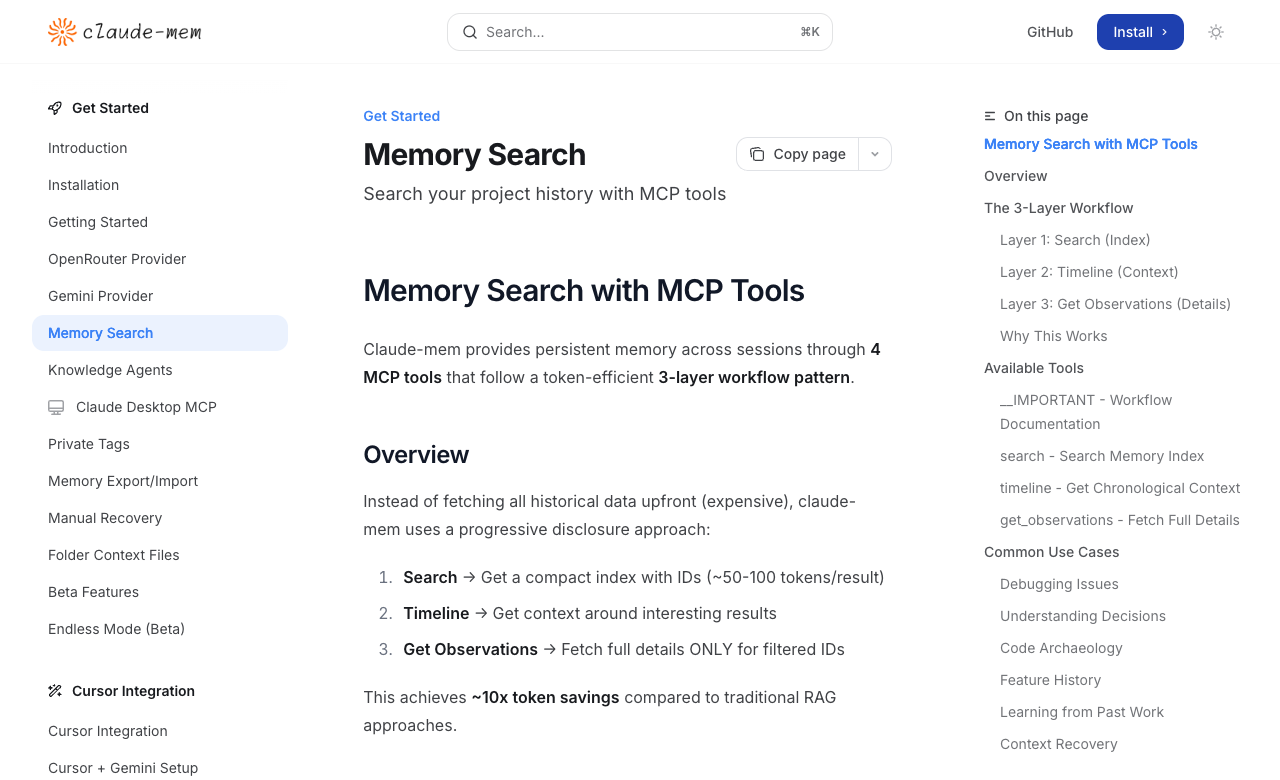Open the GitHub link in header
The height and width of the screenshot is (780, 1280).
[1050, 32]
